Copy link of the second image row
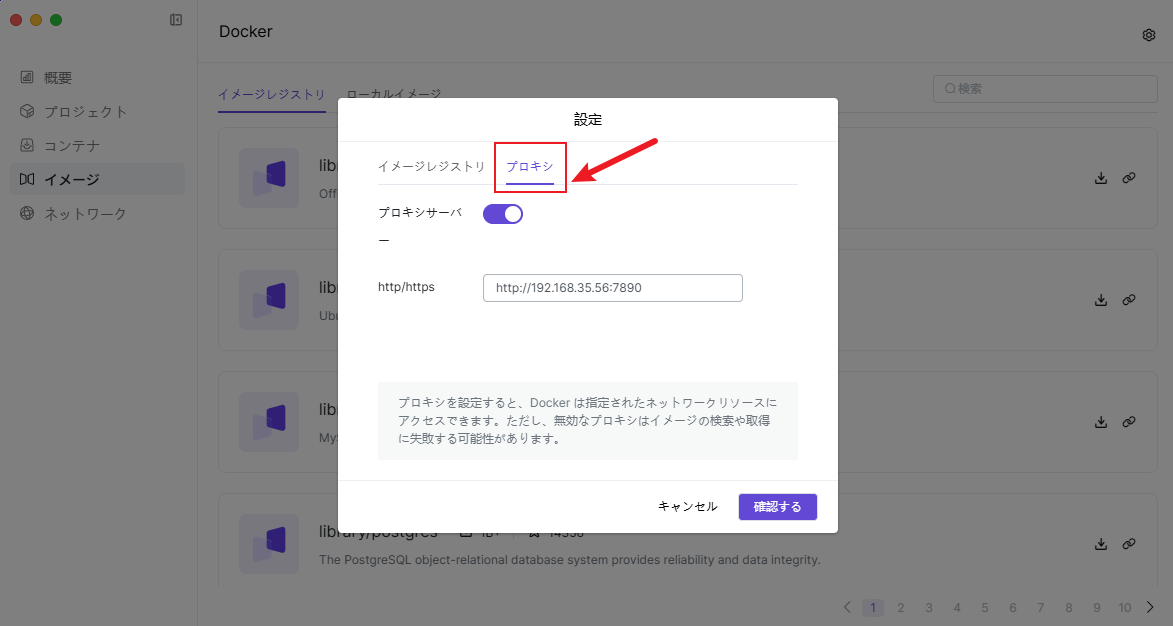The width and height of the screenshot is (1173, 626). click(x=1129, y=300)
